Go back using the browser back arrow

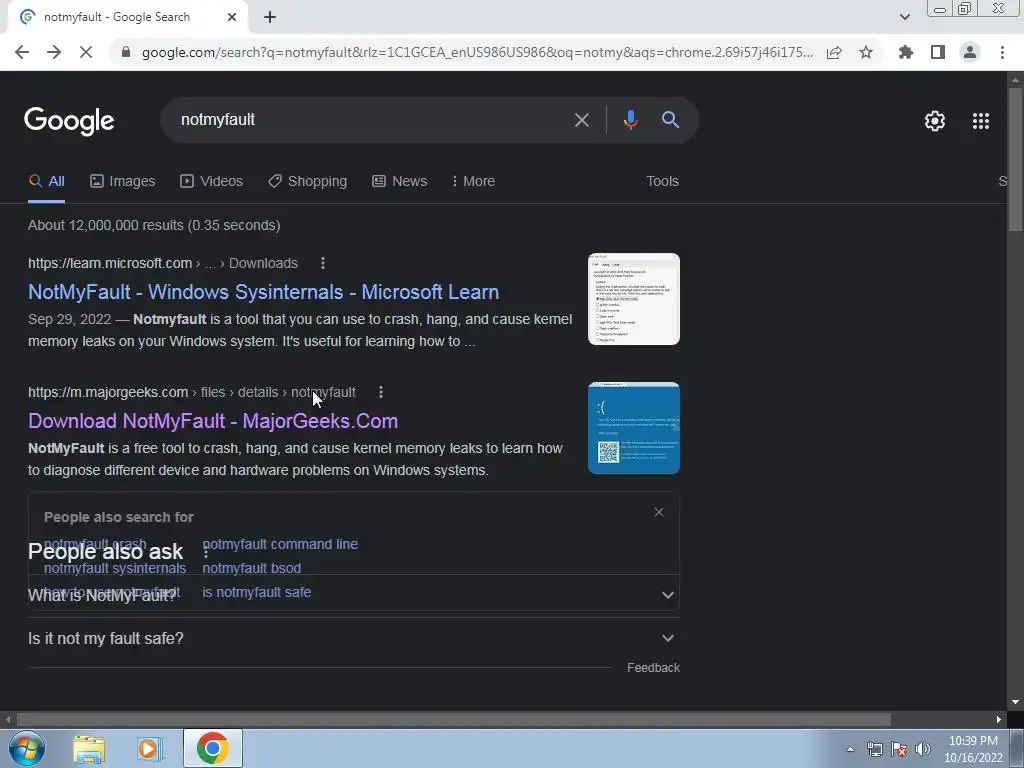tap(22, 52)
